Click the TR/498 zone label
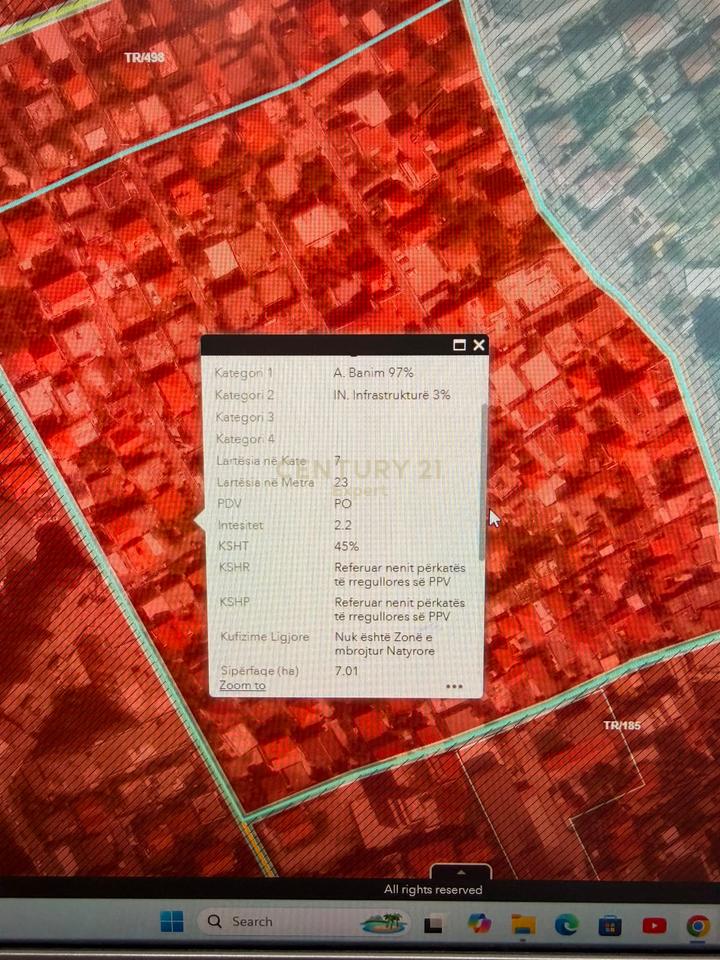The width and height of the screenshot is (720, 960). pos(144,58)
